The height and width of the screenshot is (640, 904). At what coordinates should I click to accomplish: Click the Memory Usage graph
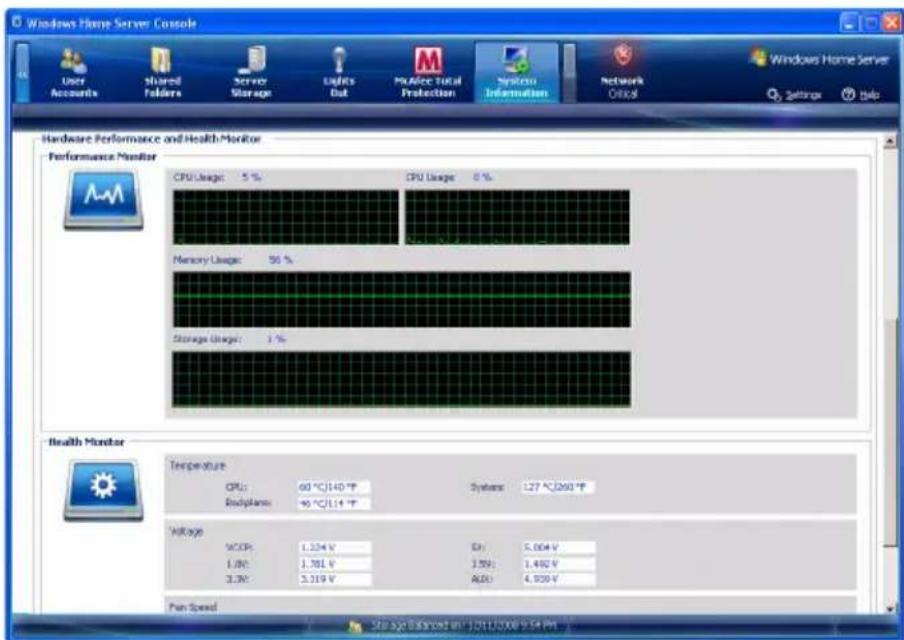402,300
